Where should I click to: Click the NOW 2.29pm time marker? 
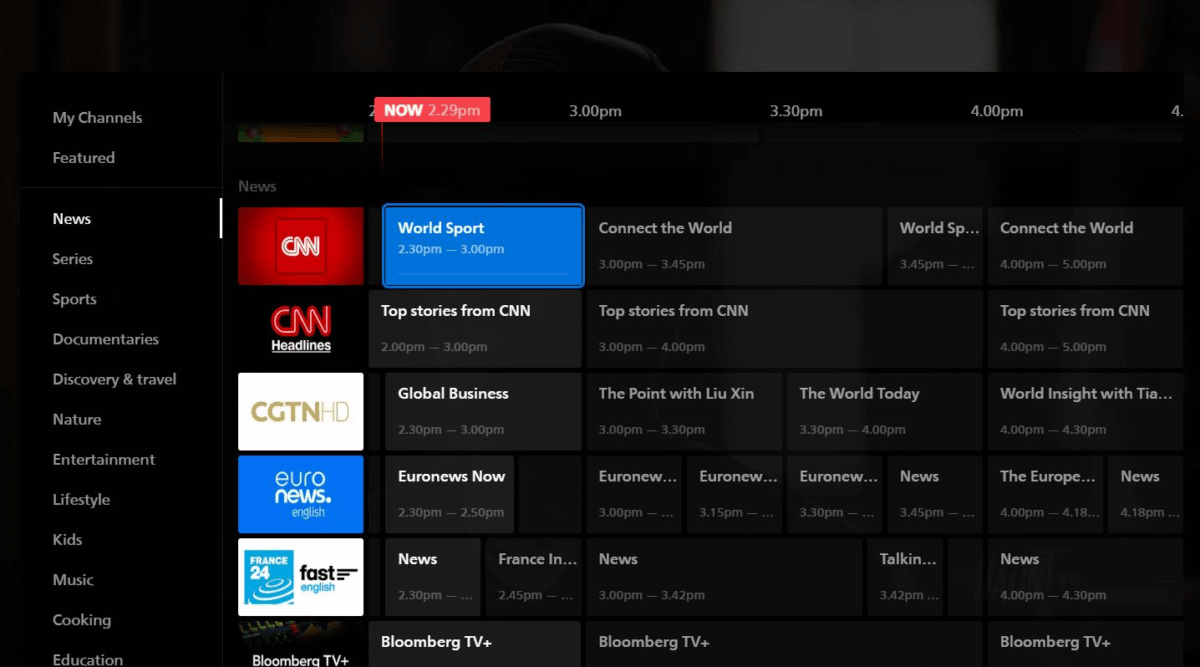pos(432,110)
